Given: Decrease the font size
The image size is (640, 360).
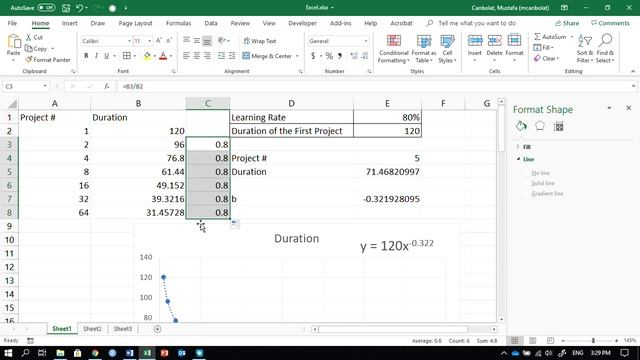Looking at the screenshot, I should [x=169, y=41].
